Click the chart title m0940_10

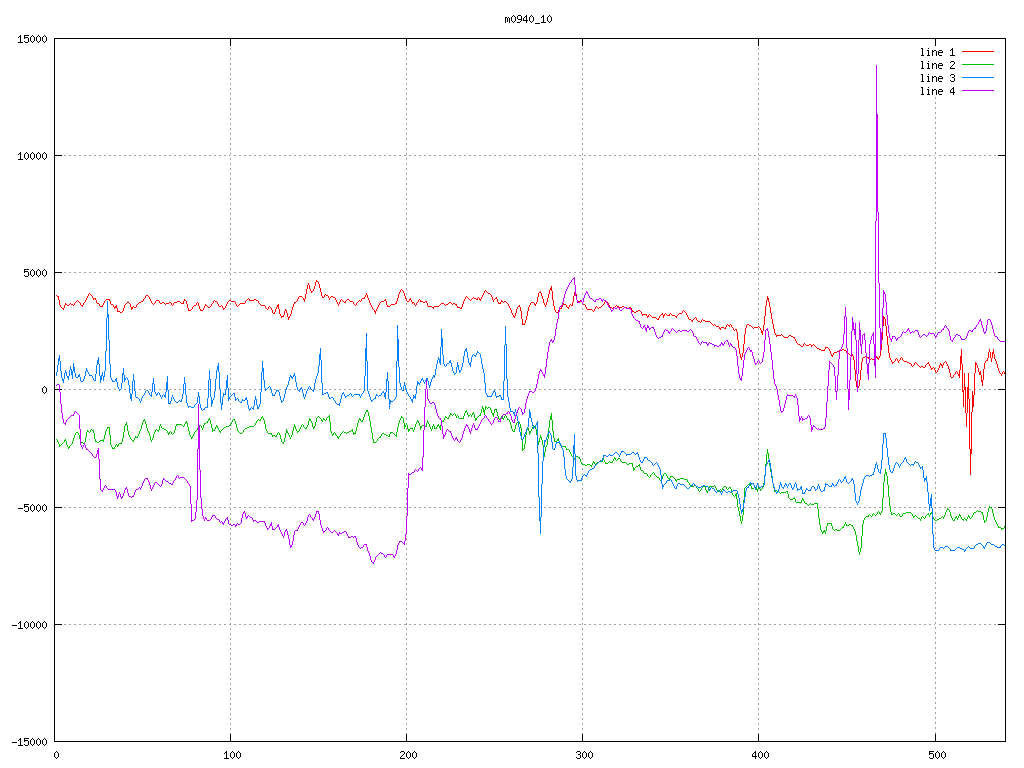528,19
